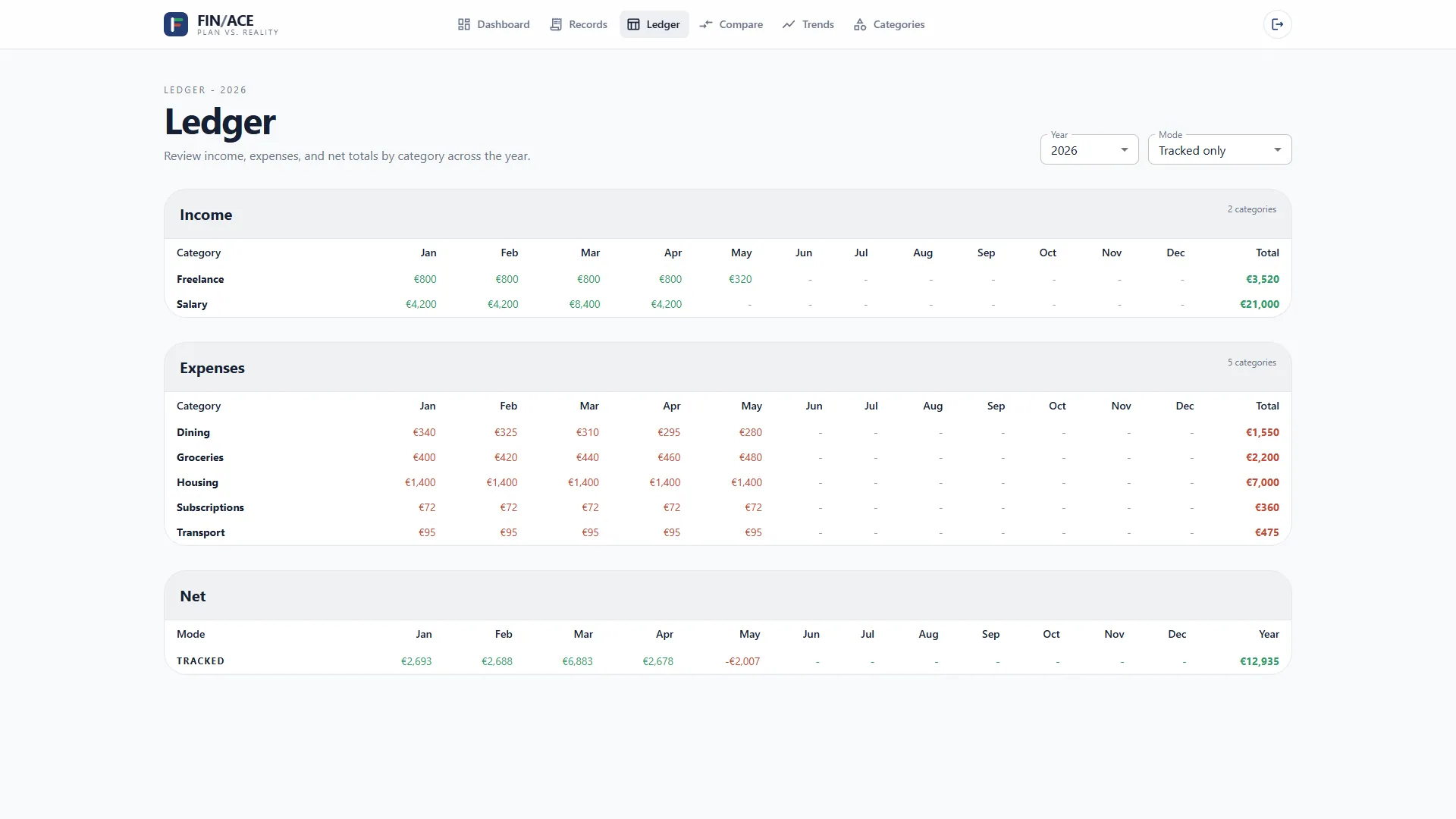Click net March value €6,883
Screen dimensions: 1456x819
tap(577, 661)
